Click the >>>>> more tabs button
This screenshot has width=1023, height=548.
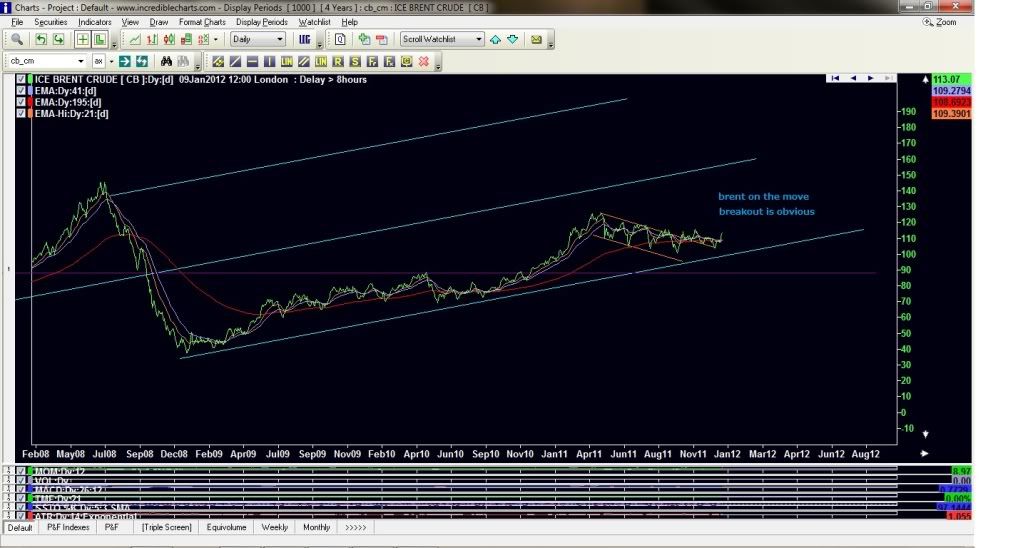[x=356, y=527]
